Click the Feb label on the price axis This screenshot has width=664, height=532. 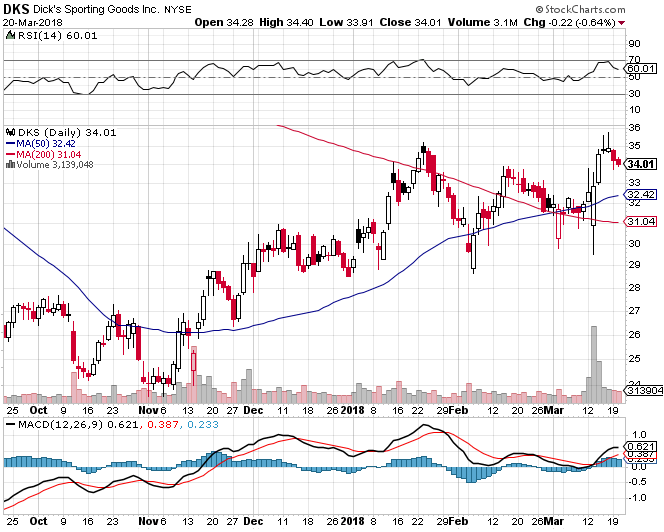pos(458,410)
